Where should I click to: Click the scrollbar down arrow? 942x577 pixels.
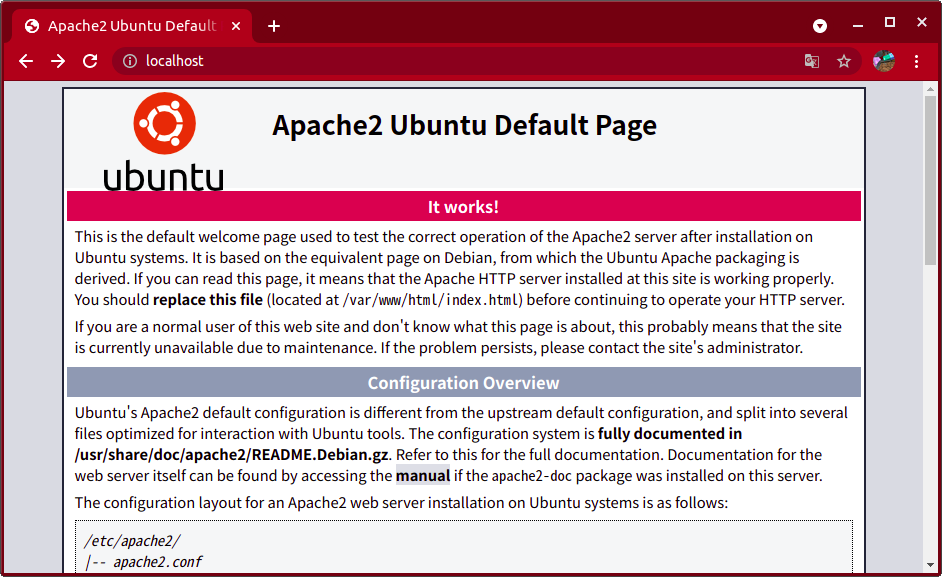pos(930,565)
